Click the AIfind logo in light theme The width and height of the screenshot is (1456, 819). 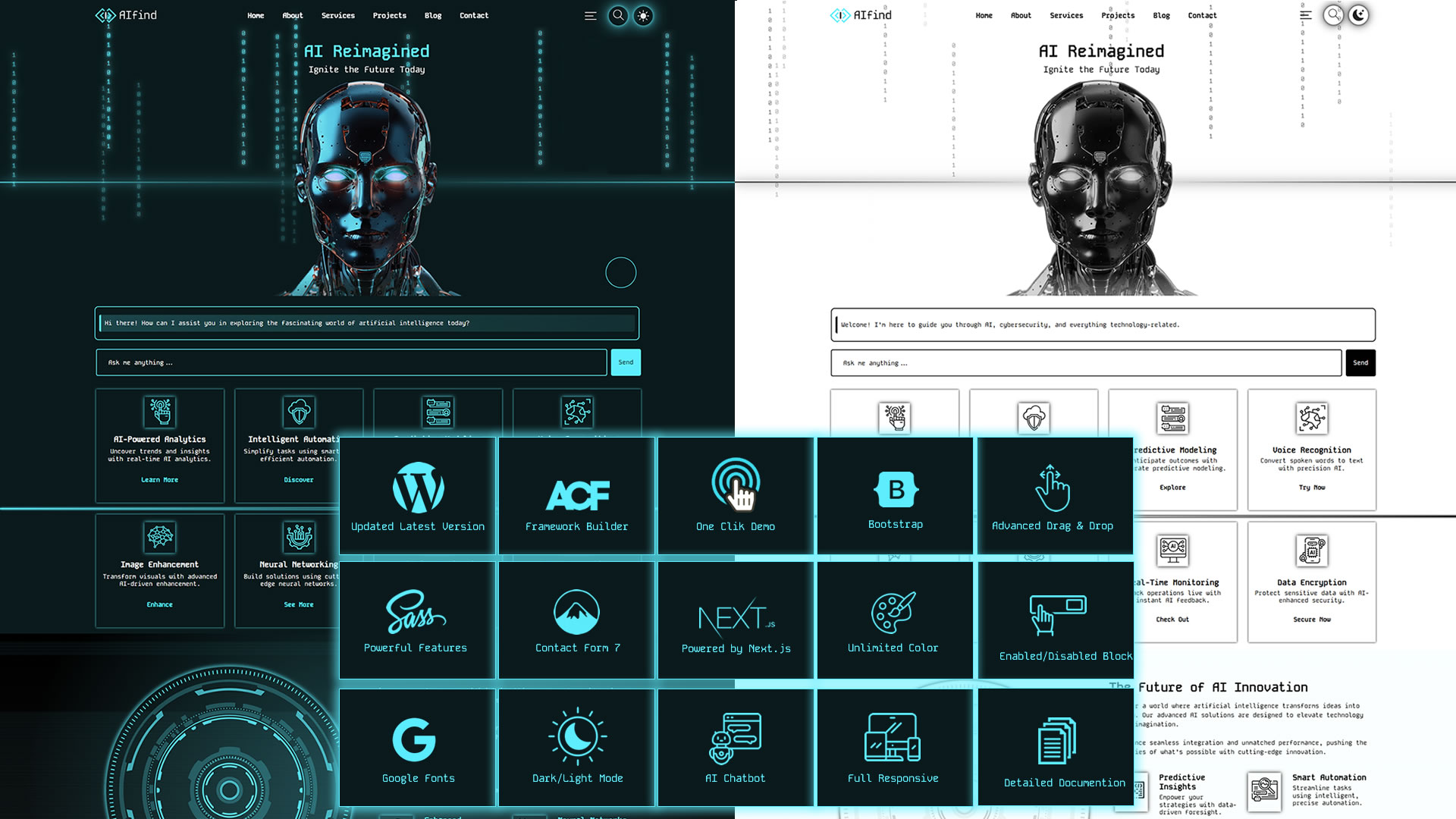861,15
